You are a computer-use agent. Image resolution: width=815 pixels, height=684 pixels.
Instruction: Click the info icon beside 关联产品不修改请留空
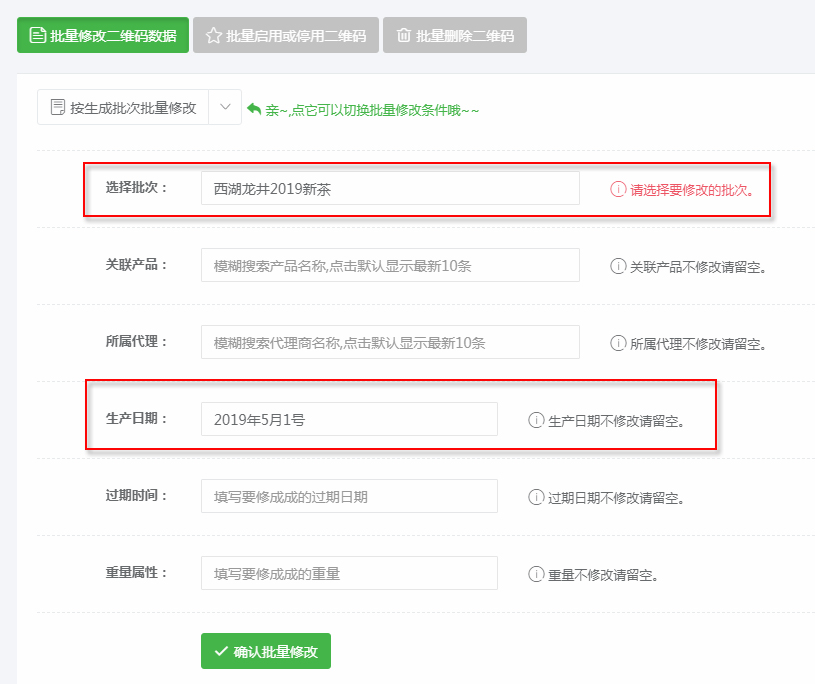pyautogui.click(x=617, y=266)
